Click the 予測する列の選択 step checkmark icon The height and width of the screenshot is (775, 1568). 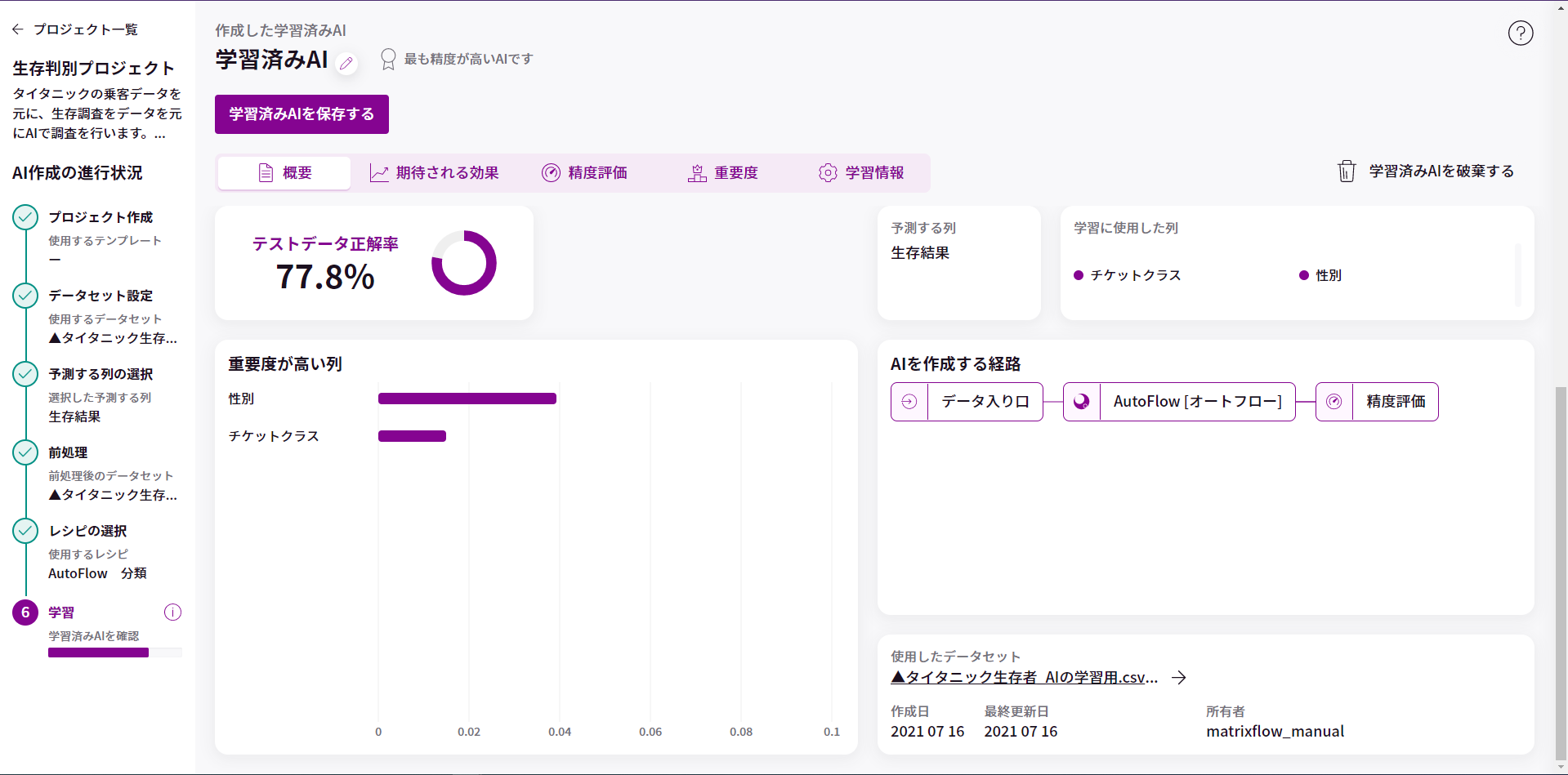pos(25,374)
